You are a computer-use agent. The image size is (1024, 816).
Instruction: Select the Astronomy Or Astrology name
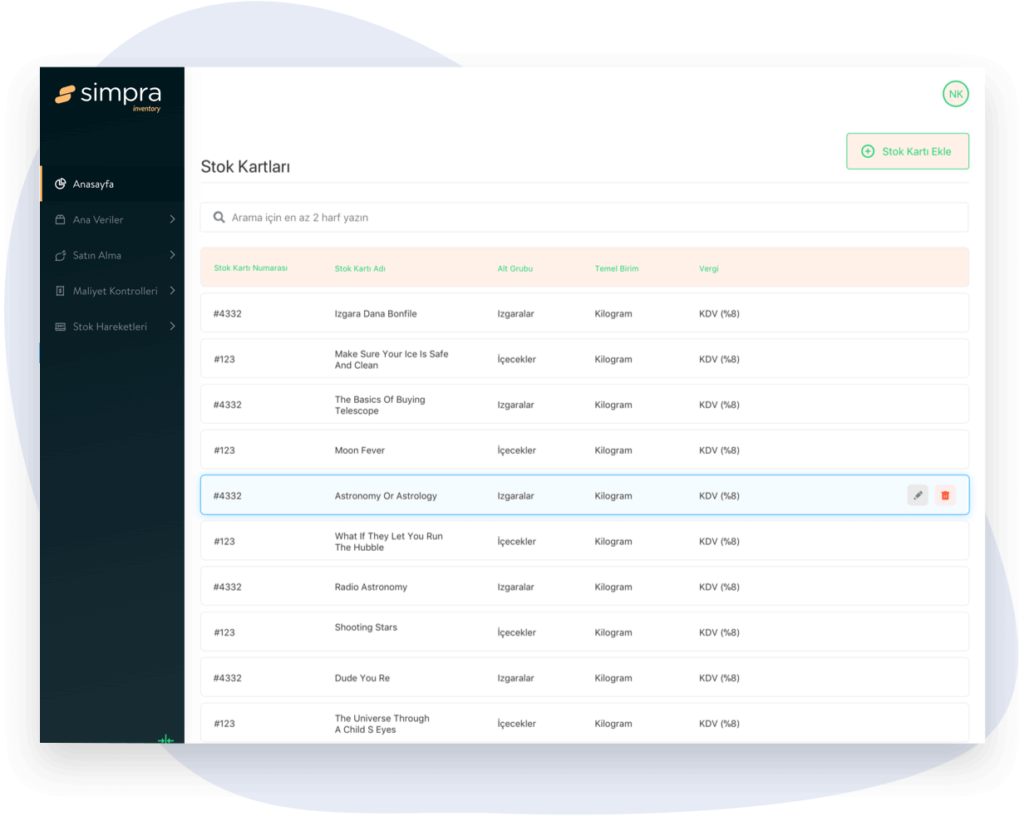(x=386, y=496)
